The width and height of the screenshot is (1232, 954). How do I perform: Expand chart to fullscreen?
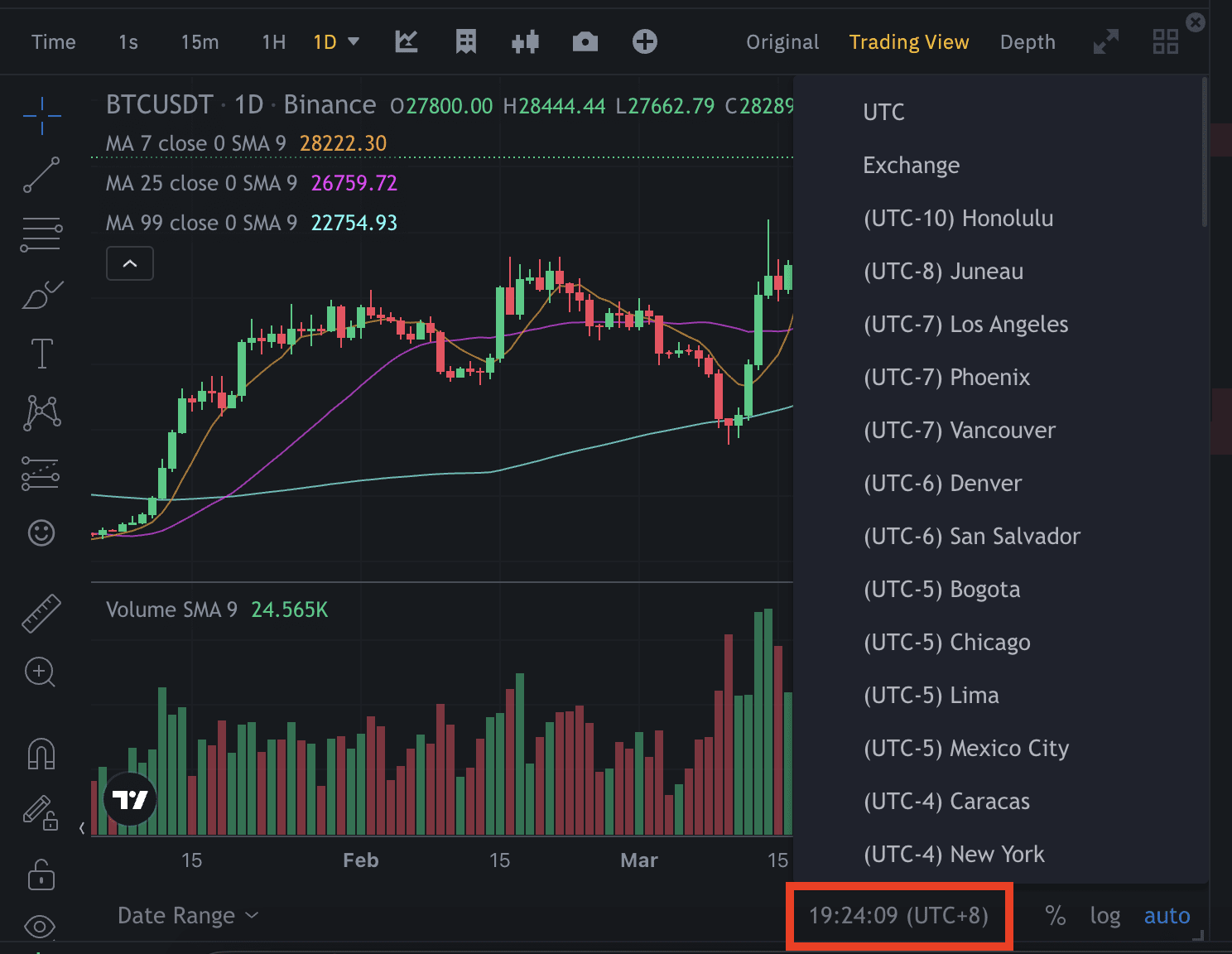coord(1106,41)
